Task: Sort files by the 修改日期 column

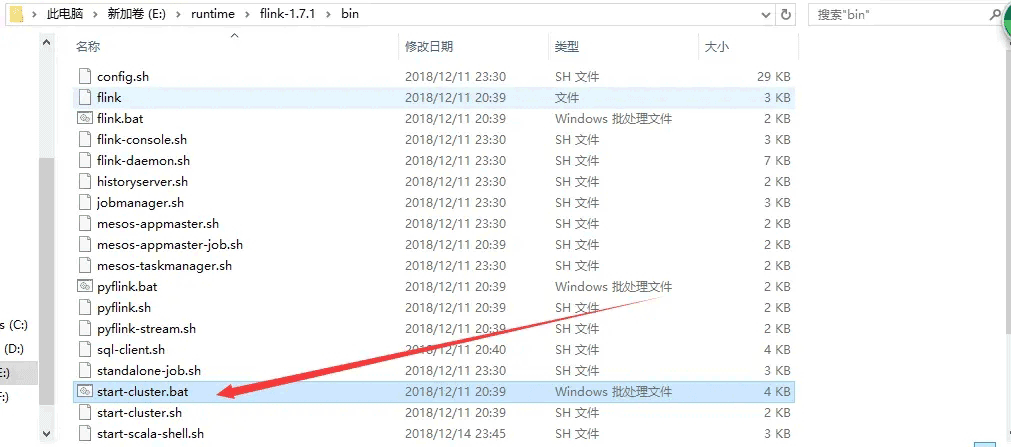Action: pyautogui.click(x=429, y=46)
